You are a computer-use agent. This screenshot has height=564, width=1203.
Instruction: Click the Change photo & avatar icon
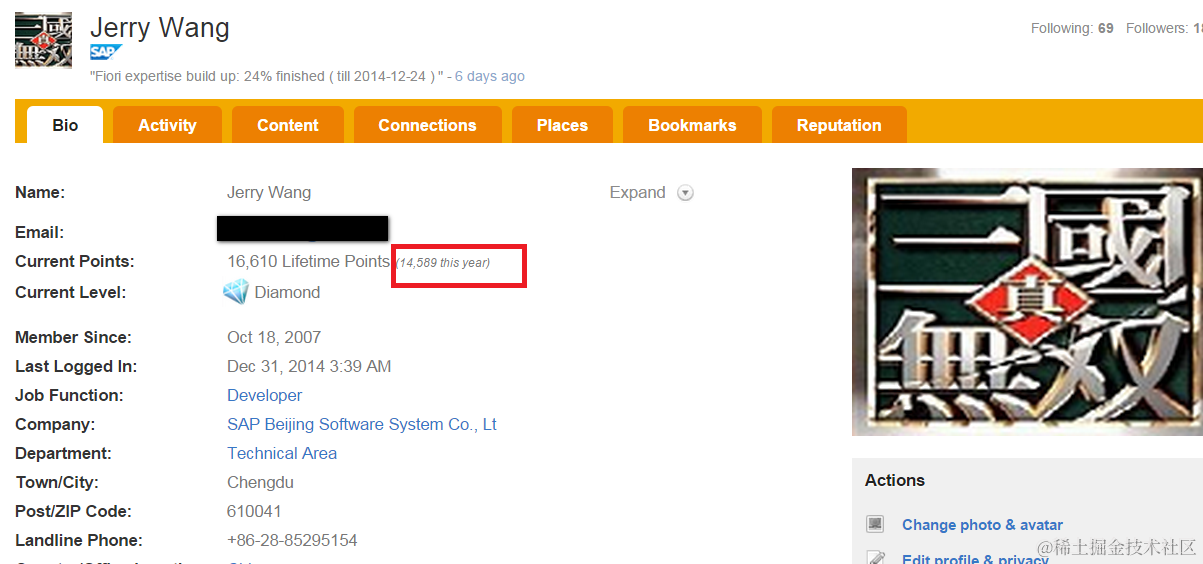pyautogui.click(x=876, y=524)
